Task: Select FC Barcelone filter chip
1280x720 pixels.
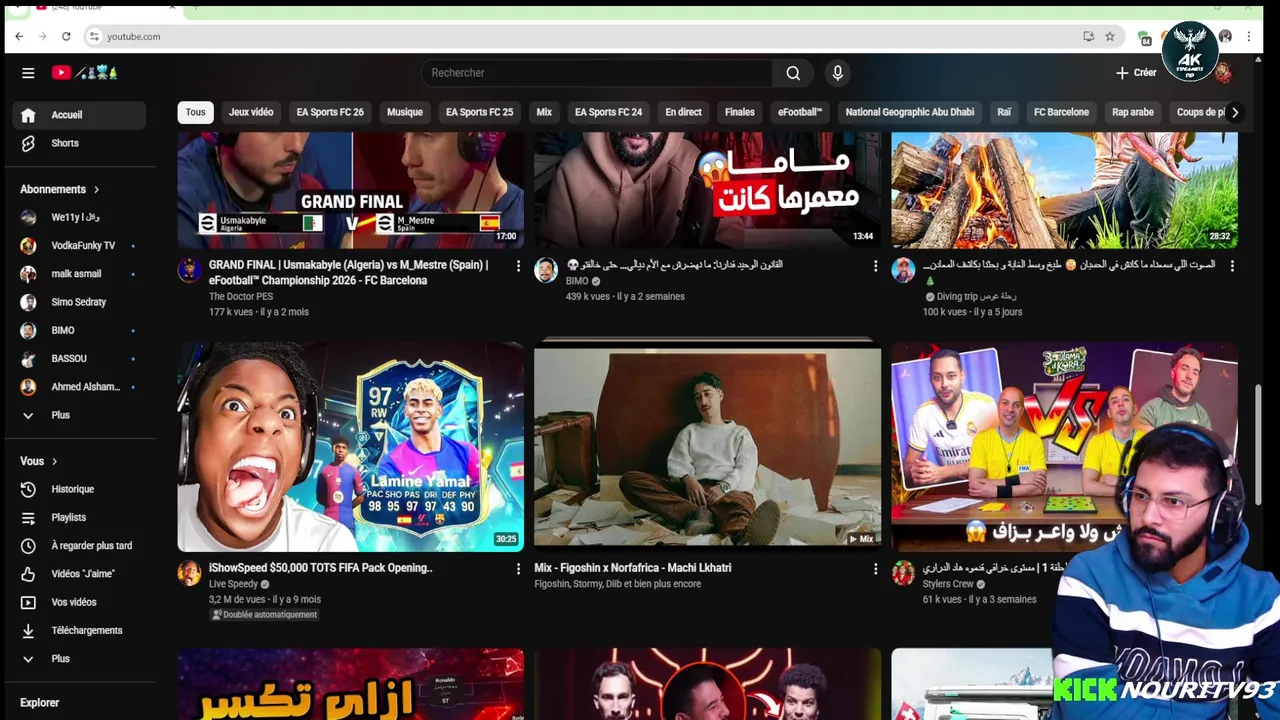Action: tap(1061, 112)
